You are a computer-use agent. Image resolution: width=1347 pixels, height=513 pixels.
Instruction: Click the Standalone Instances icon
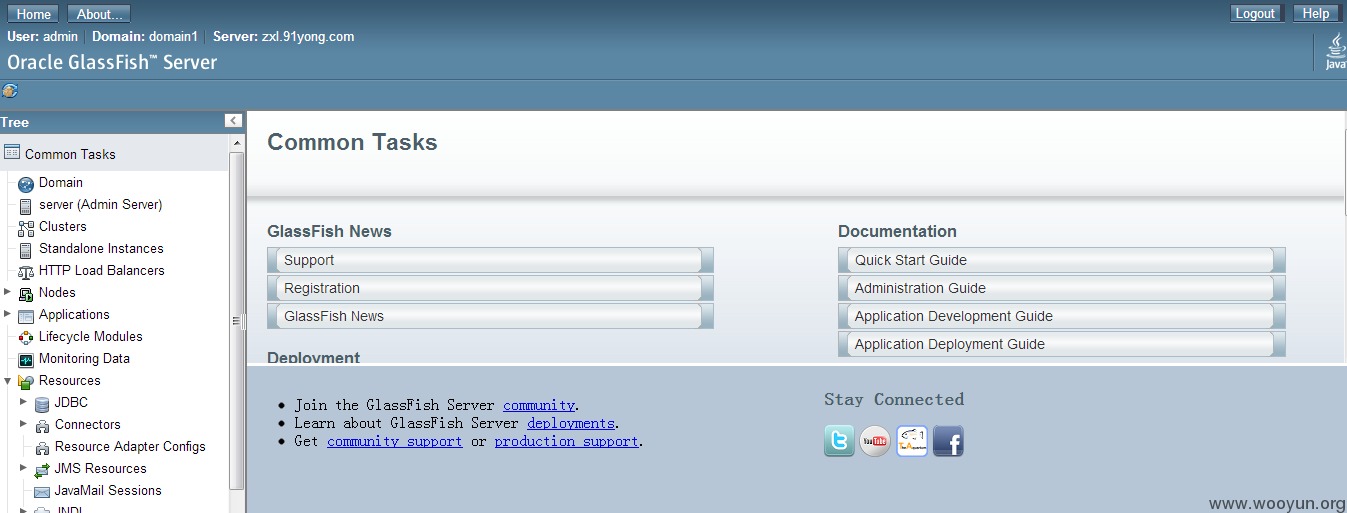coord(26,250)
